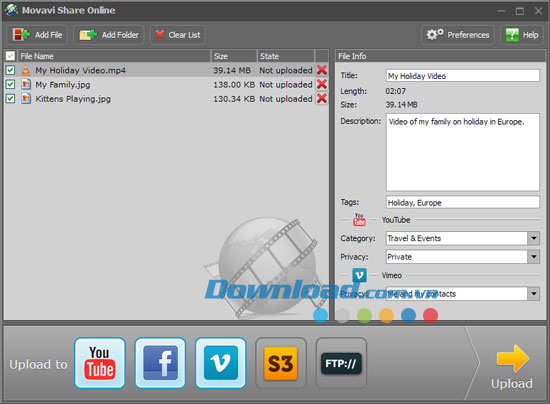
Task: Click the Add Folder button
Action: click(109, 35)
